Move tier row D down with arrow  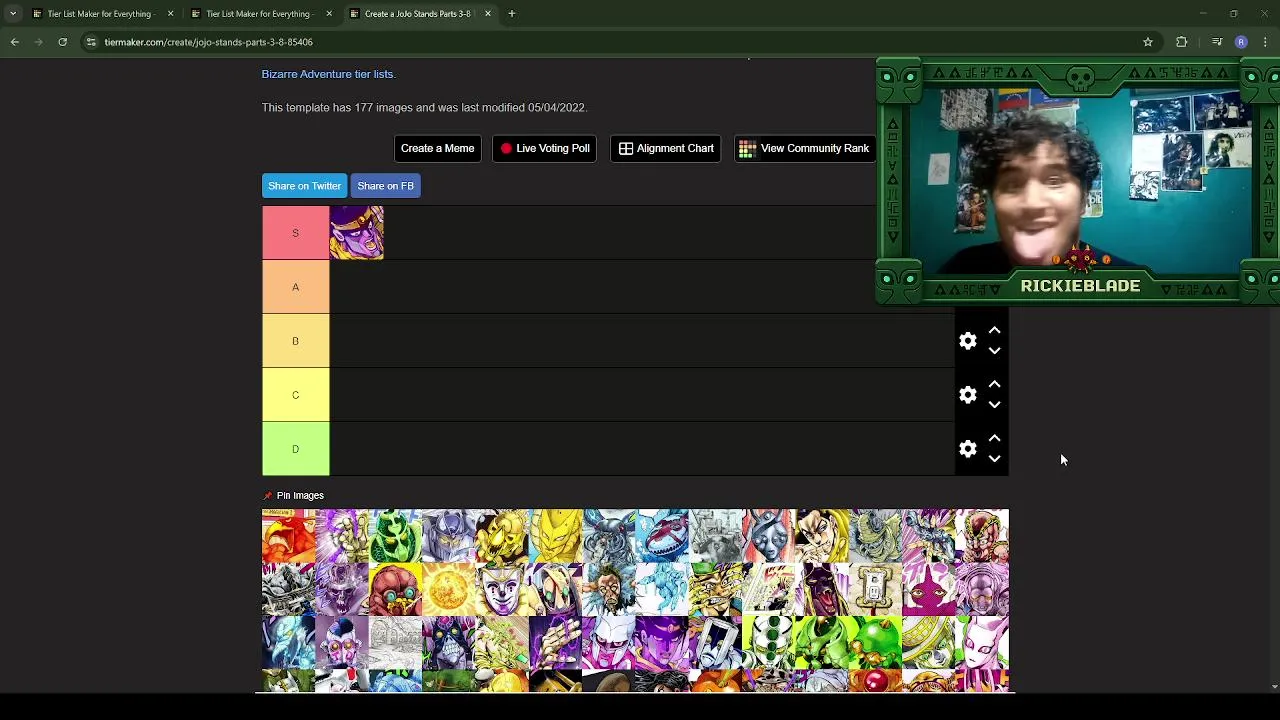(x=994, y=459)
